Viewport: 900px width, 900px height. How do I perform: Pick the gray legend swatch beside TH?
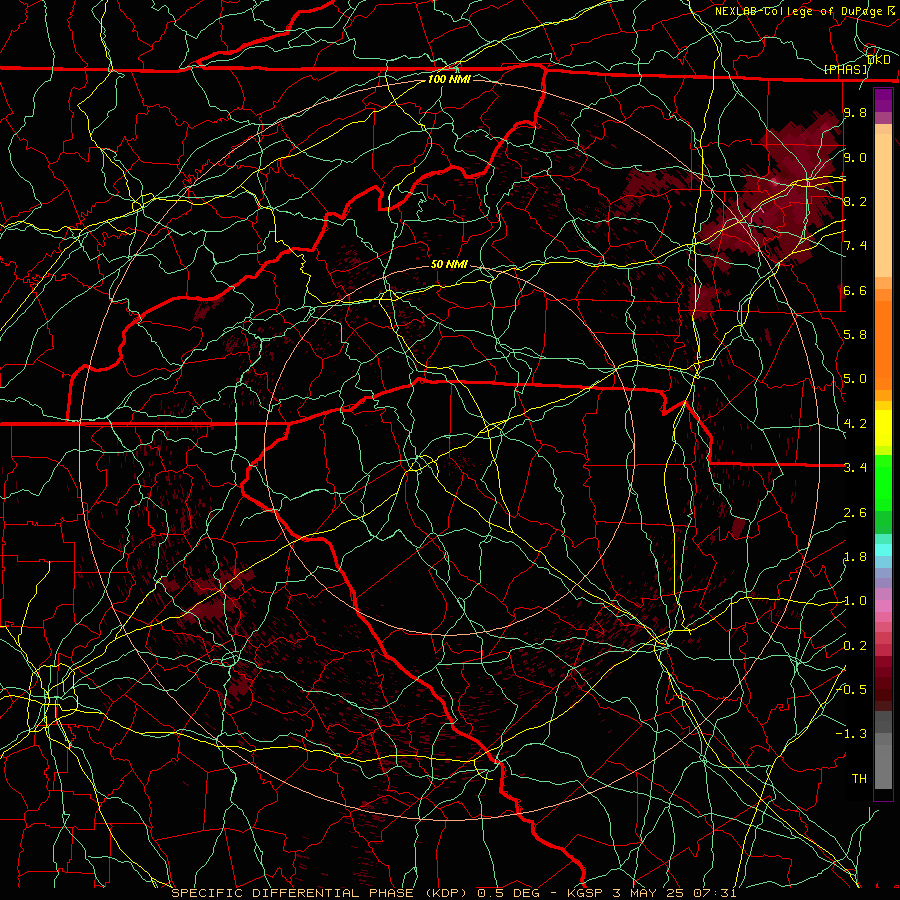[883, 767]
